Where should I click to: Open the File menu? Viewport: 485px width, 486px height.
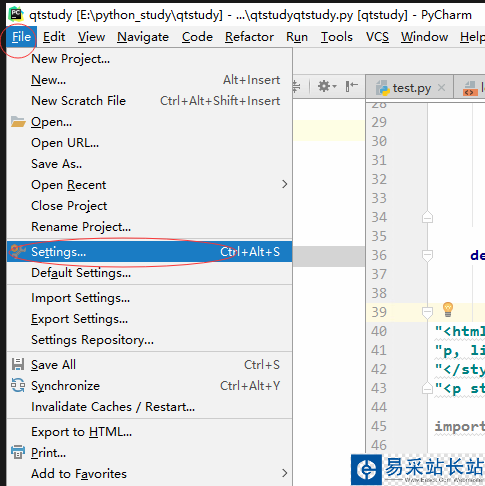pyautogui.click(x=21, y=37)
